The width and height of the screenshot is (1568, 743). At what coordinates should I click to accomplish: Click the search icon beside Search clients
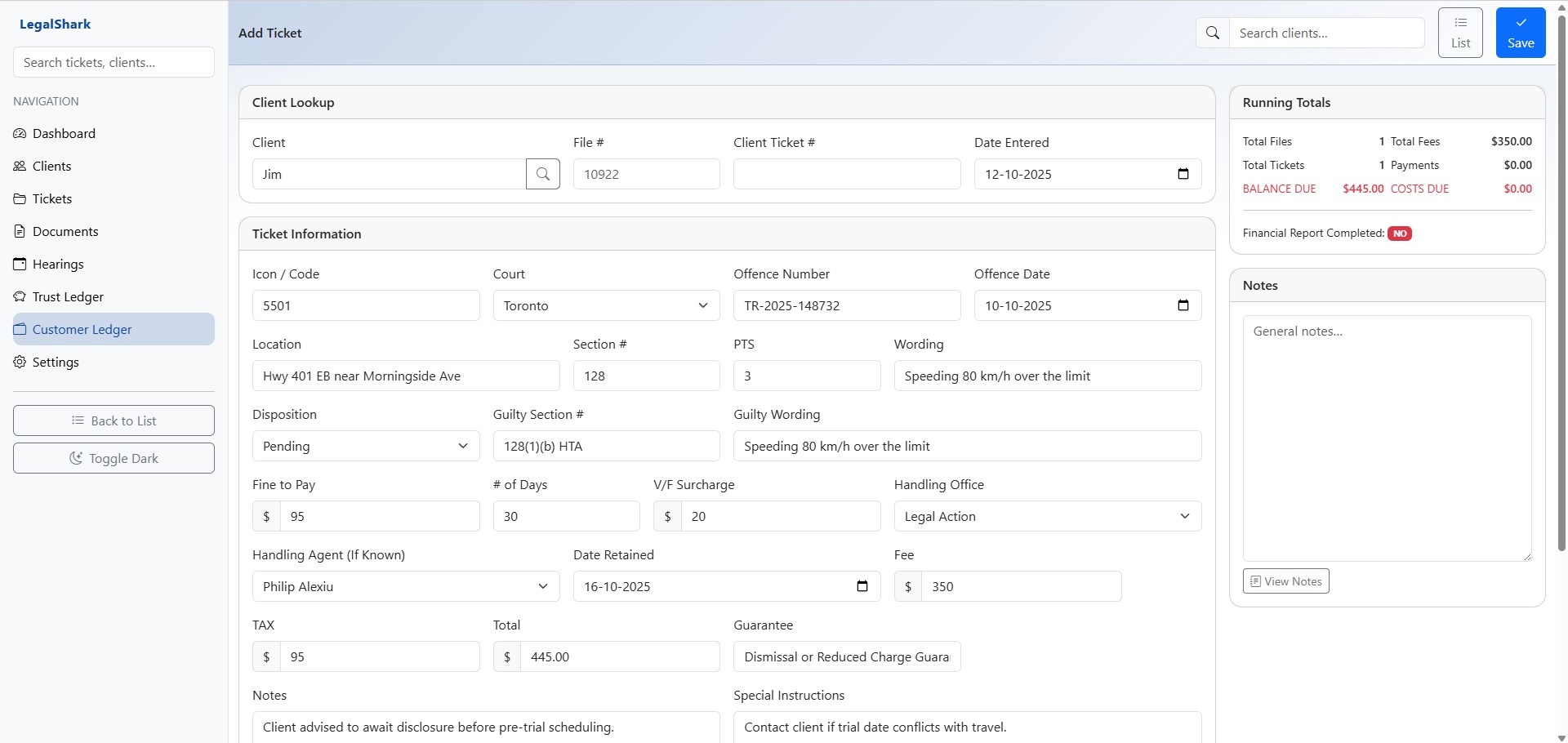(1213, 33)
